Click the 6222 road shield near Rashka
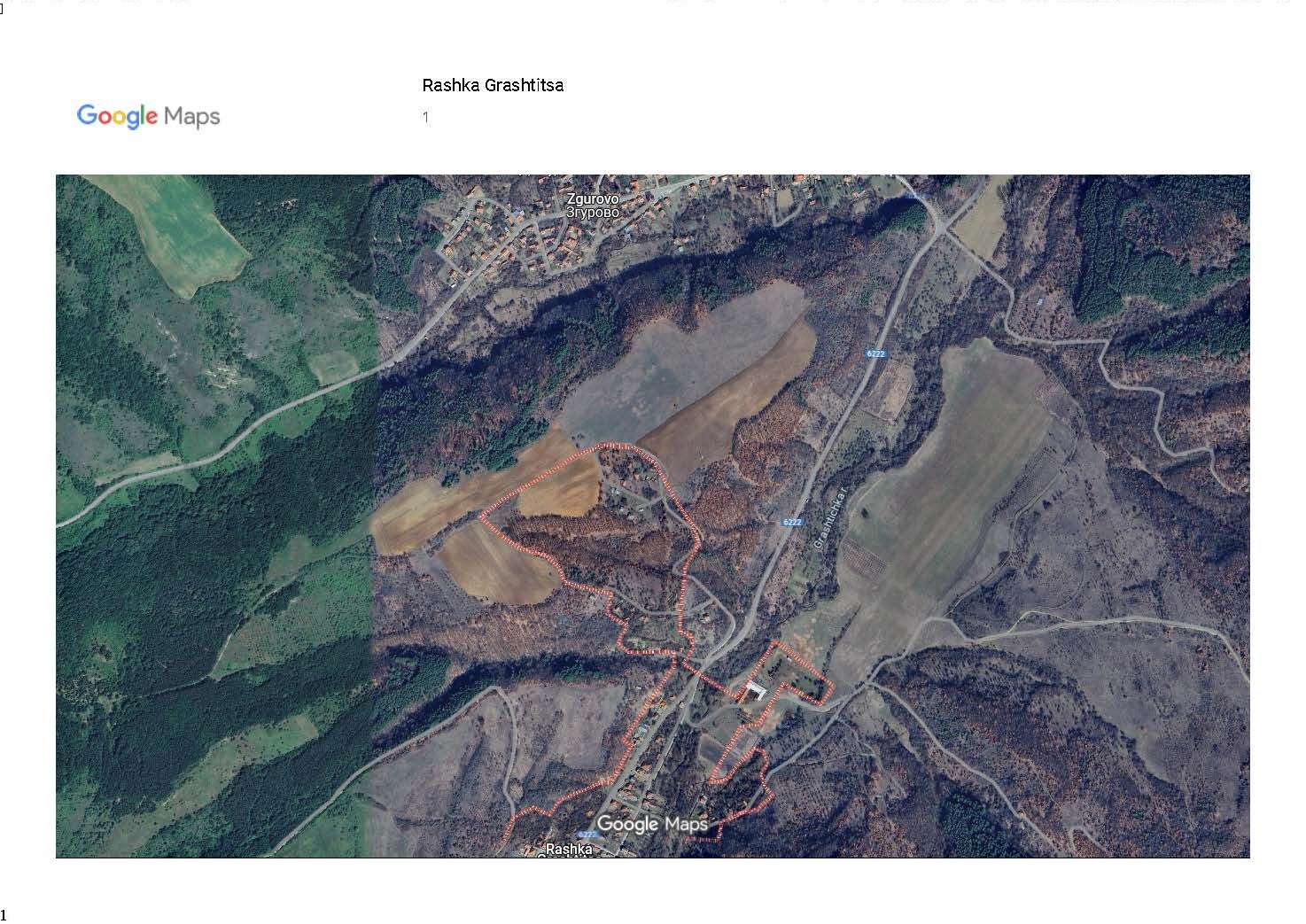Viewport: 1306px width, 924px height. (587, 834)
